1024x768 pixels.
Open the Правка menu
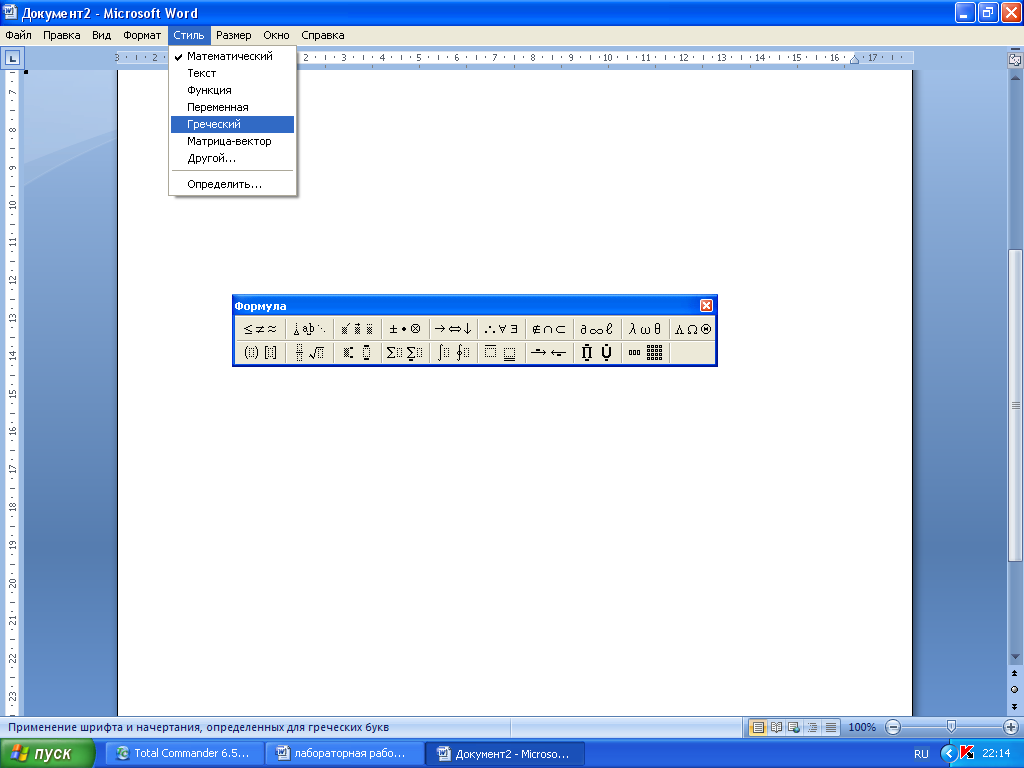(x=61, y=35)
